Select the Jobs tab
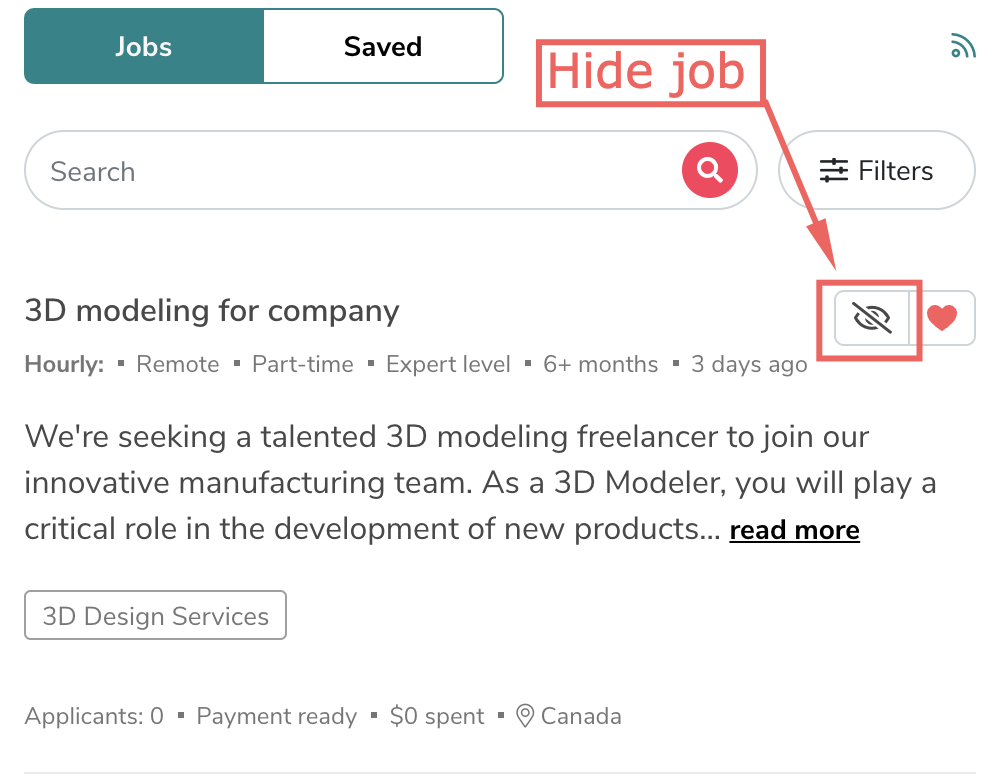Image resolution: width=998 pixels, height=780 pixels. (x=144, y=45)
